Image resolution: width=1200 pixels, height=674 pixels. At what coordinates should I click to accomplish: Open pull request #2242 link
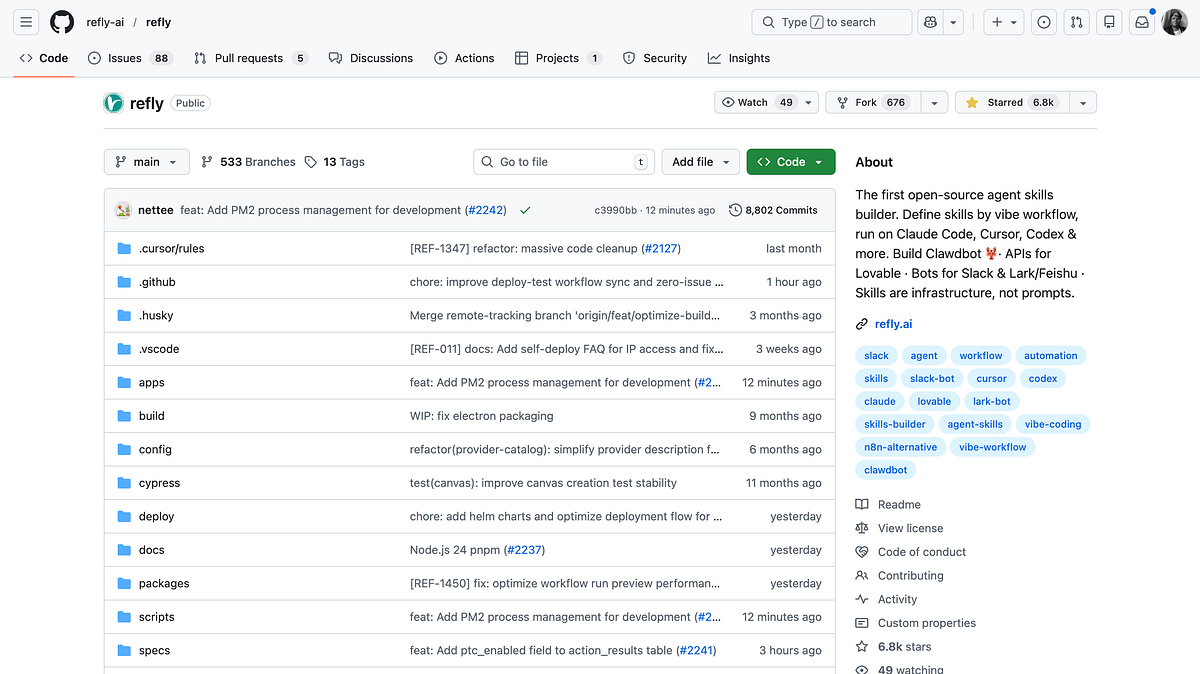pos(485,210)
